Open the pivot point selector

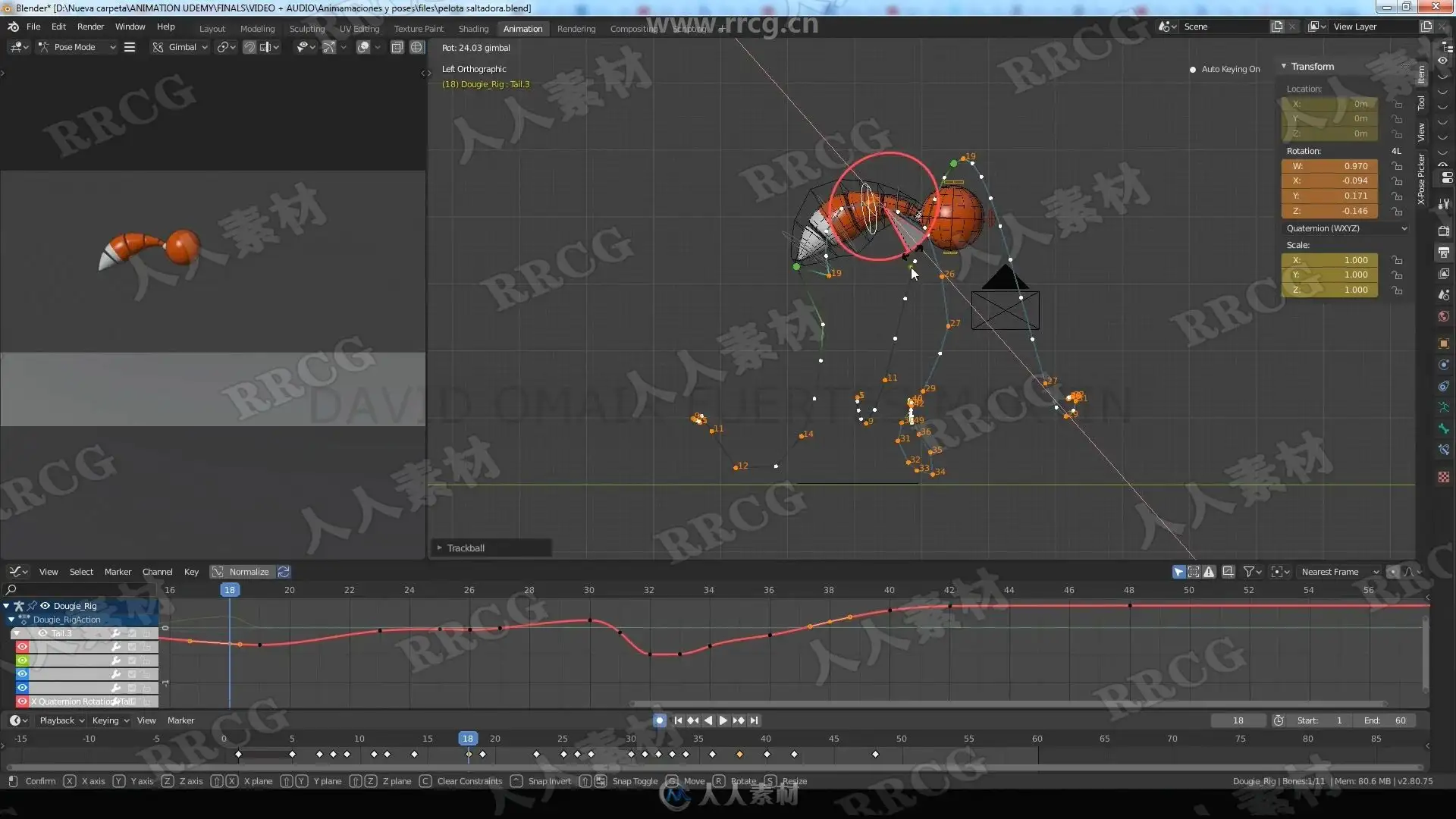pos(226,47)
